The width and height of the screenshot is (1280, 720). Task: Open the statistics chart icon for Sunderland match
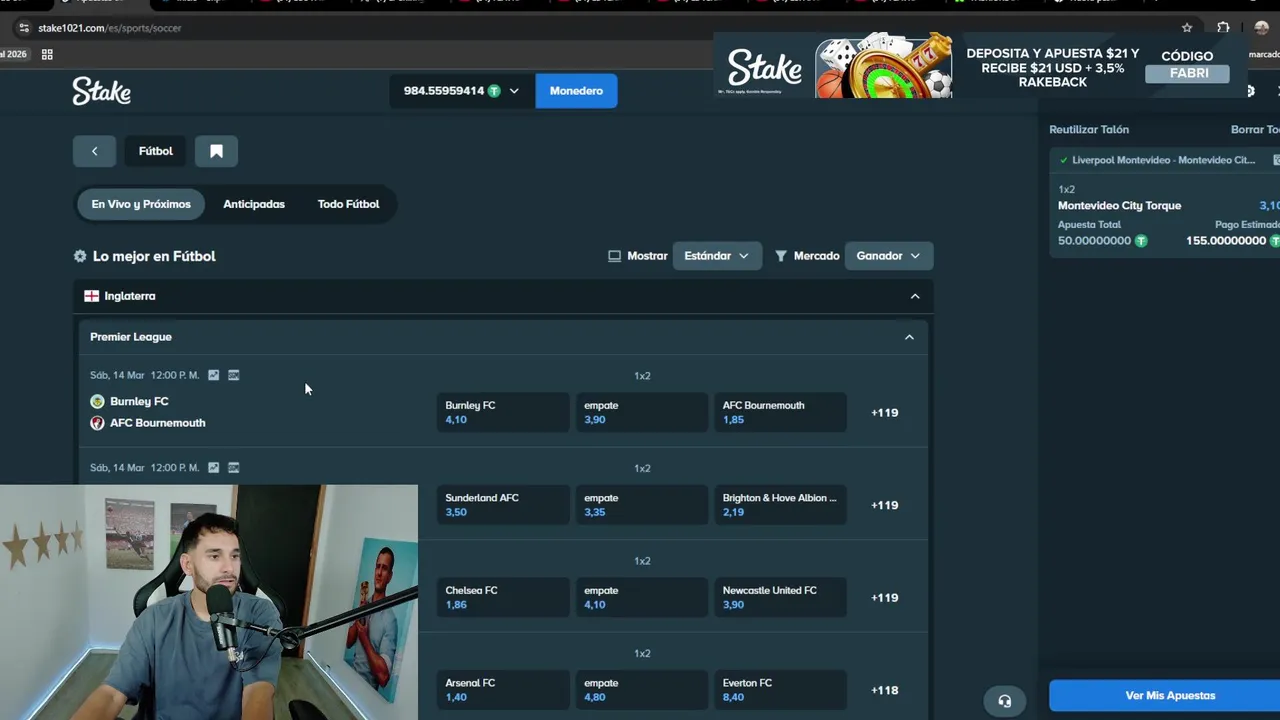pos(213,467)
